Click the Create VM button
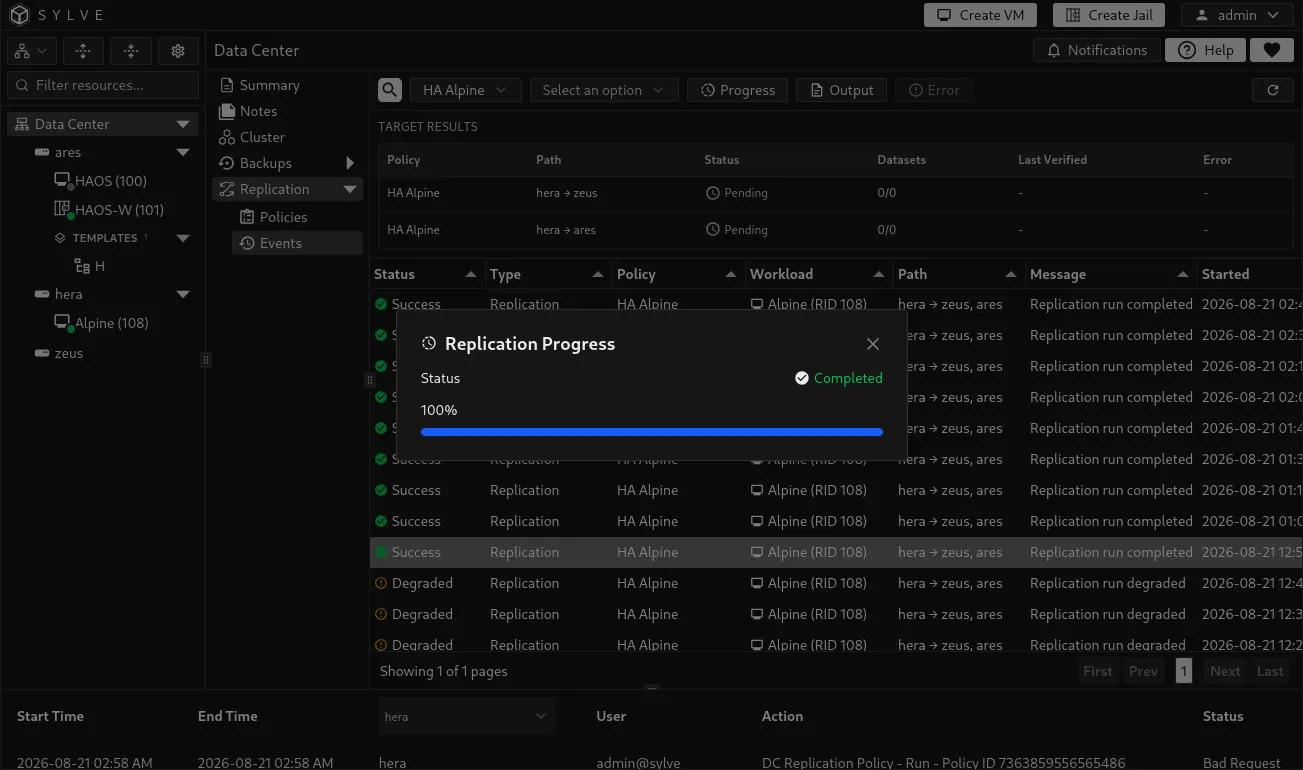Screen dimensions: 1303x770 coord(980,15)
